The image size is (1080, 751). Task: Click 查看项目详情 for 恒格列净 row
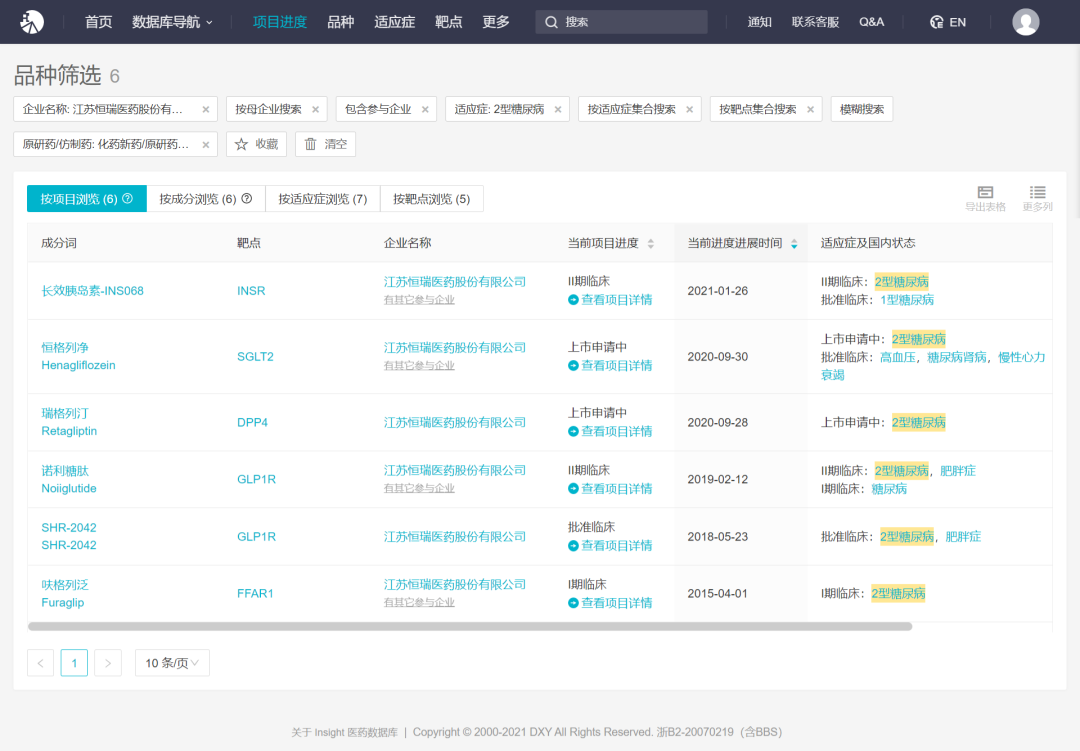tap(610, 365)
